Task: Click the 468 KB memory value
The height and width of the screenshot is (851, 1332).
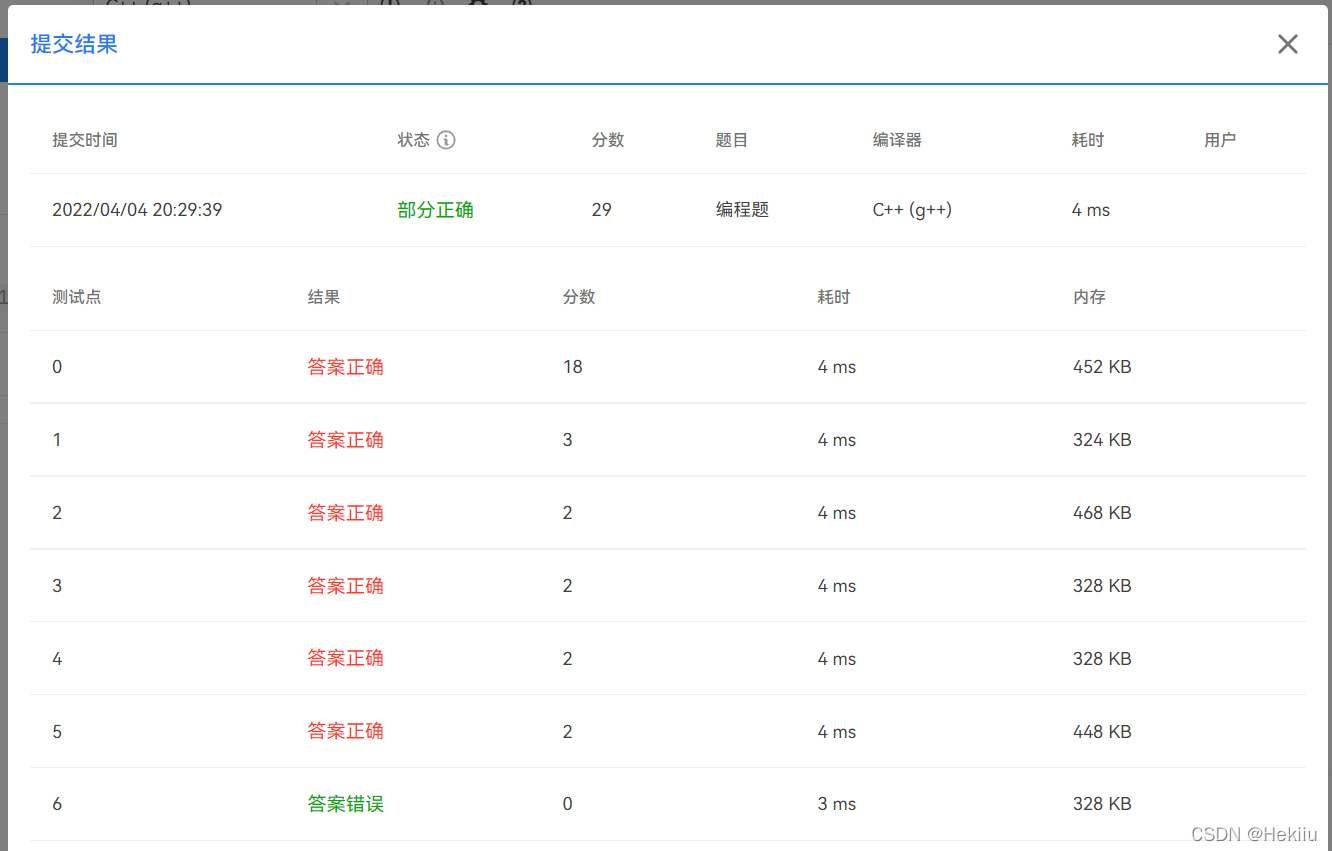Action: (x=1102, y=513)
